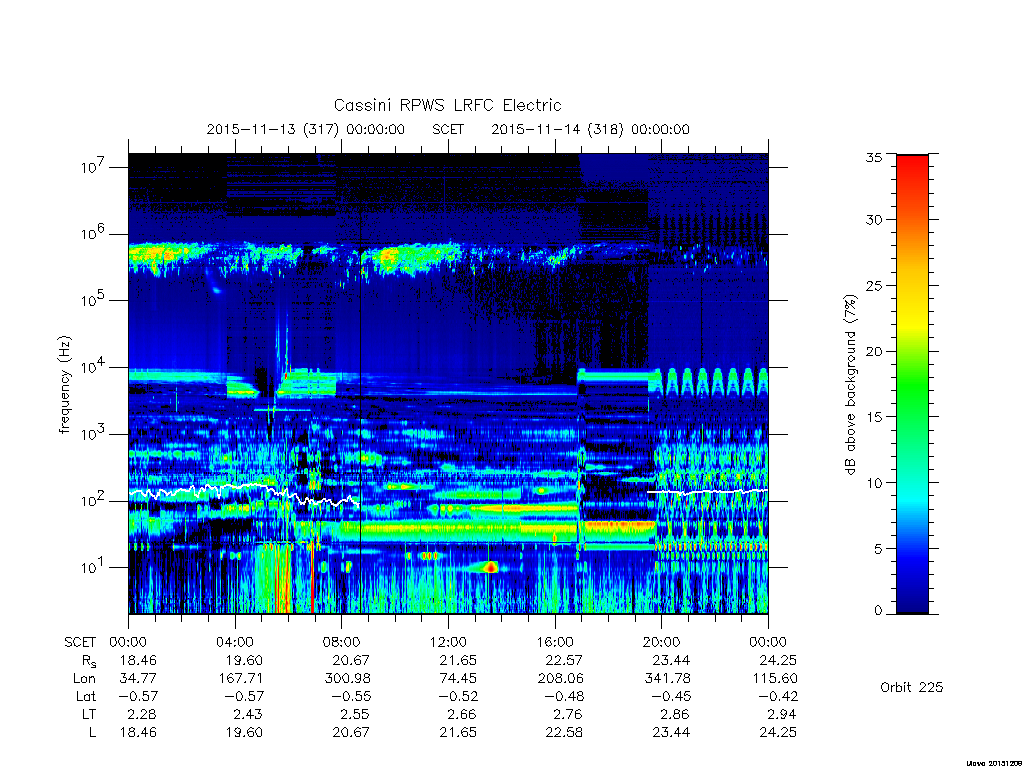Click the LT value '2.76'
This screenshot has width=1024, height=768.
pos(568,714)
